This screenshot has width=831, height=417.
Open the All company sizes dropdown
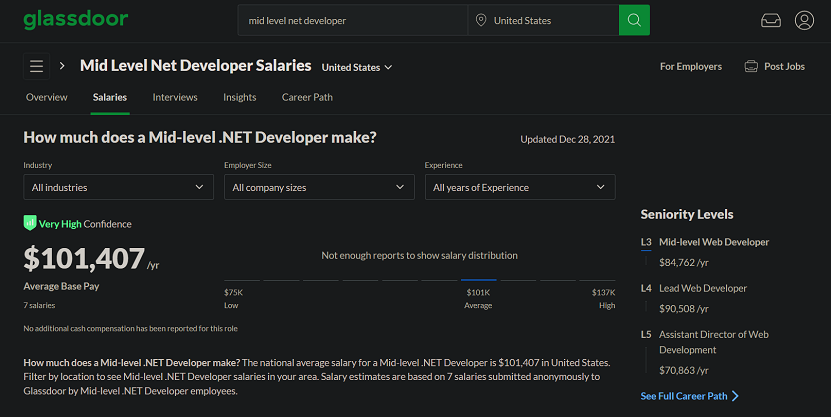click(x=319, y=187)
